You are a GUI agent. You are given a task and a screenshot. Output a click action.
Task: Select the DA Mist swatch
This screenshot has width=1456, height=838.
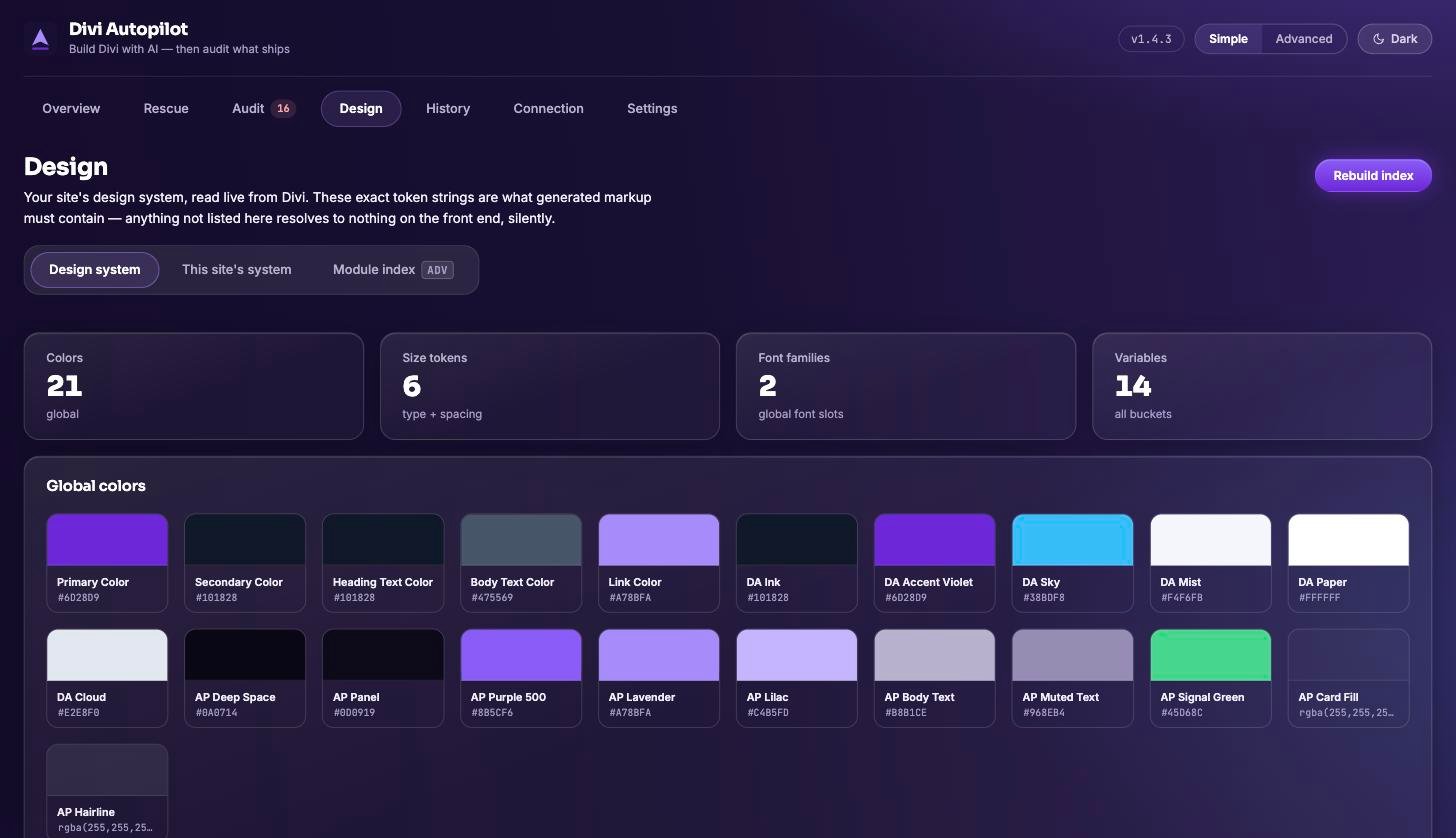pyautogui.click(x=1211, y=563)
